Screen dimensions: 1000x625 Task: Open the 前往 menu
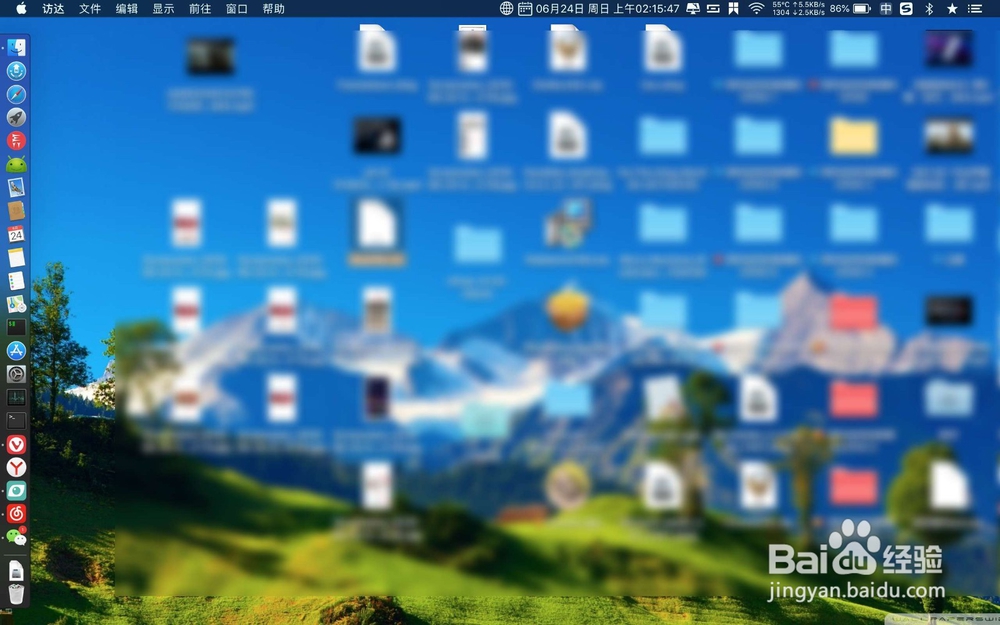pyautogui.click(x=200, y=8)
